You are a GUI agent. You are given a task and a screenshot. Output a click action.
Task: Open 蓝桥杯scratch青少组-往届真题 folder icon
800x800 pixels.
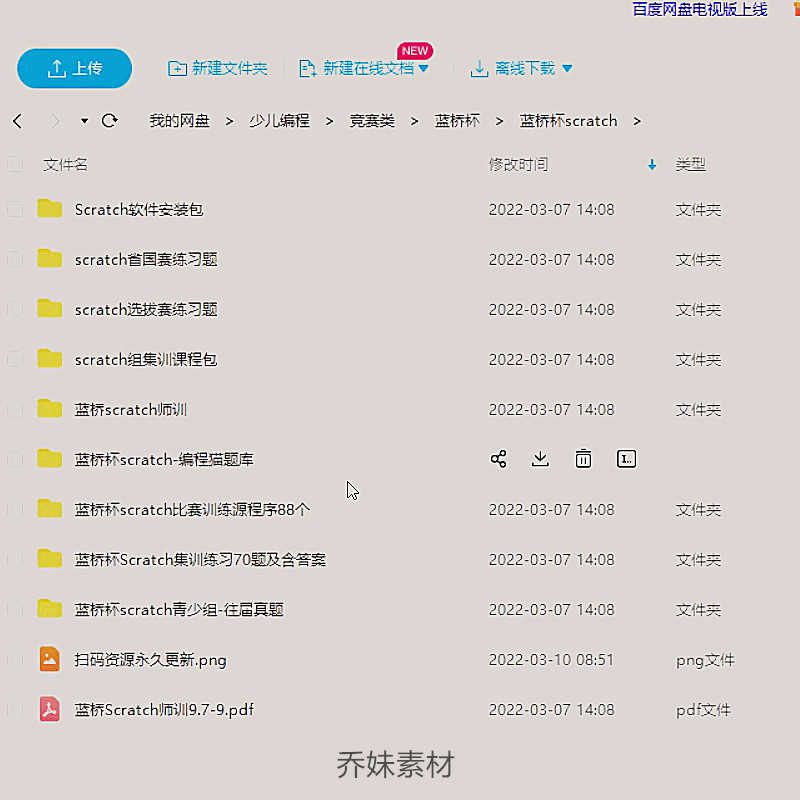coord(49,609)
